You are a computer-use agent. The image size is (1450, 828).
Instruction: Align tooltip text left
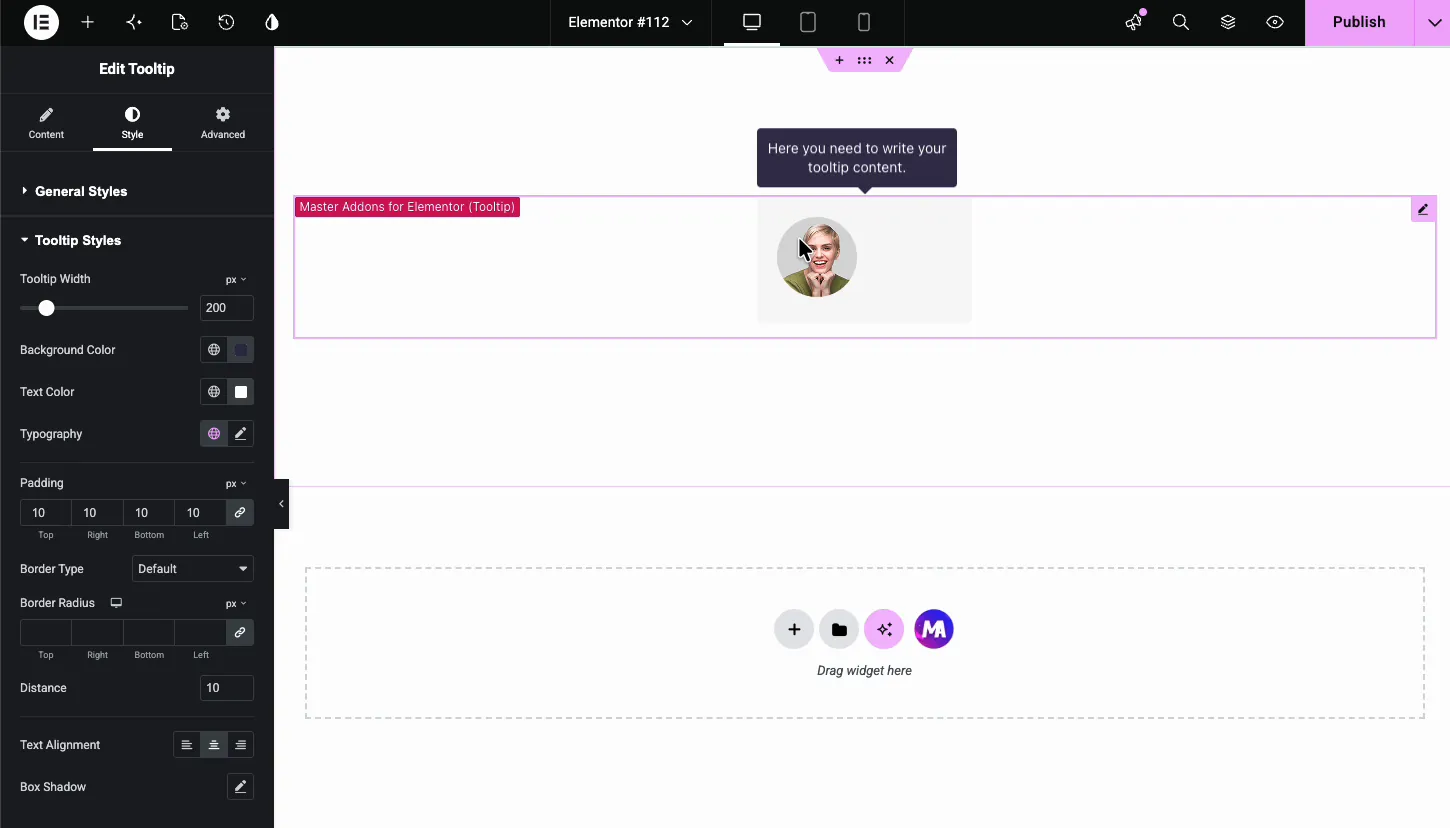(187, 745)
